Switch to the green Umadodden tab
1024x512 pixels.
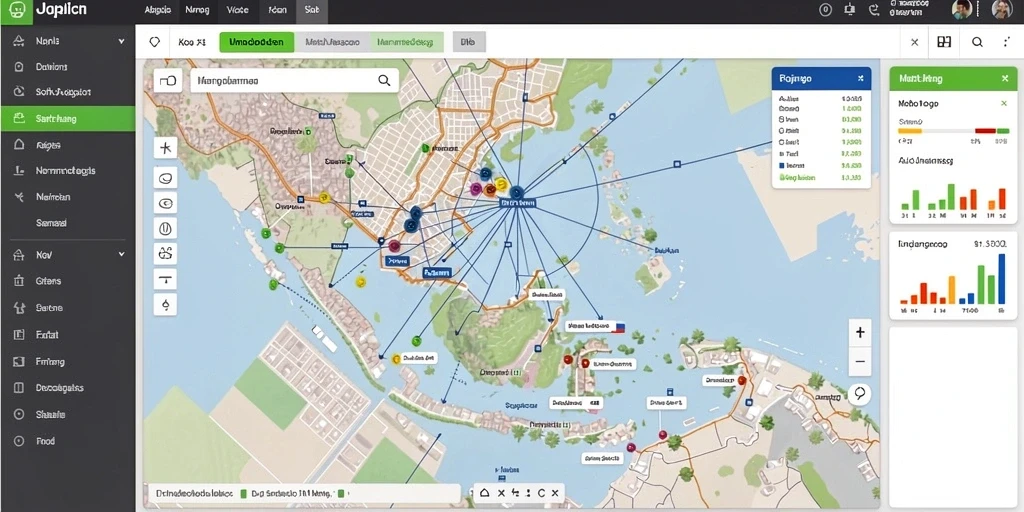click(257, 42)
